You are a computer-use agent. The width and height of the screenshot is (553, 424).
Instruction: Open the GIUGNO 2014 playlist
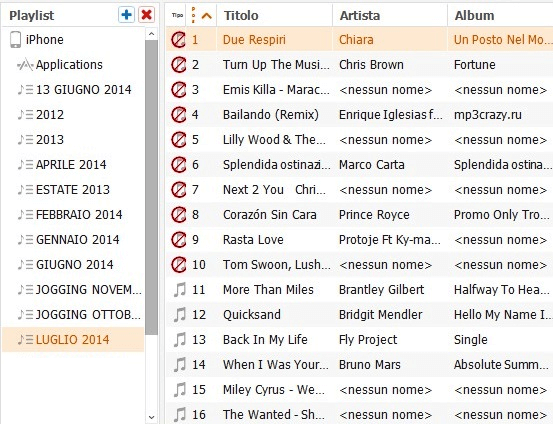(74, 265)
